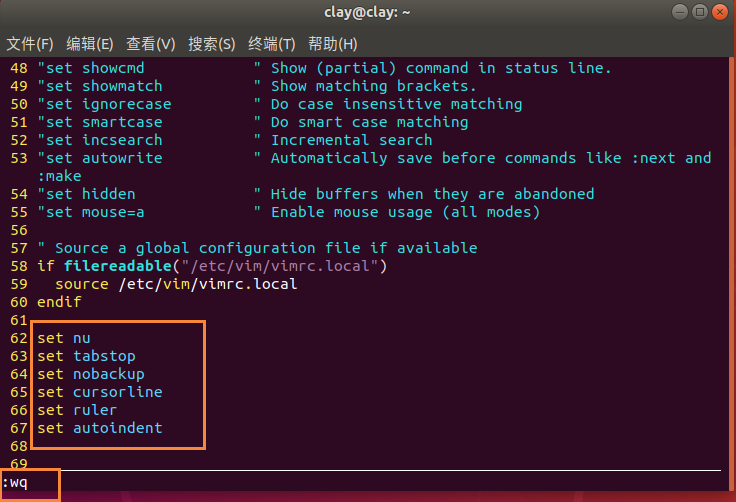Screen dimensions: 736x502
Task: Click the "set smartcase" text
Action: point(100,122)
